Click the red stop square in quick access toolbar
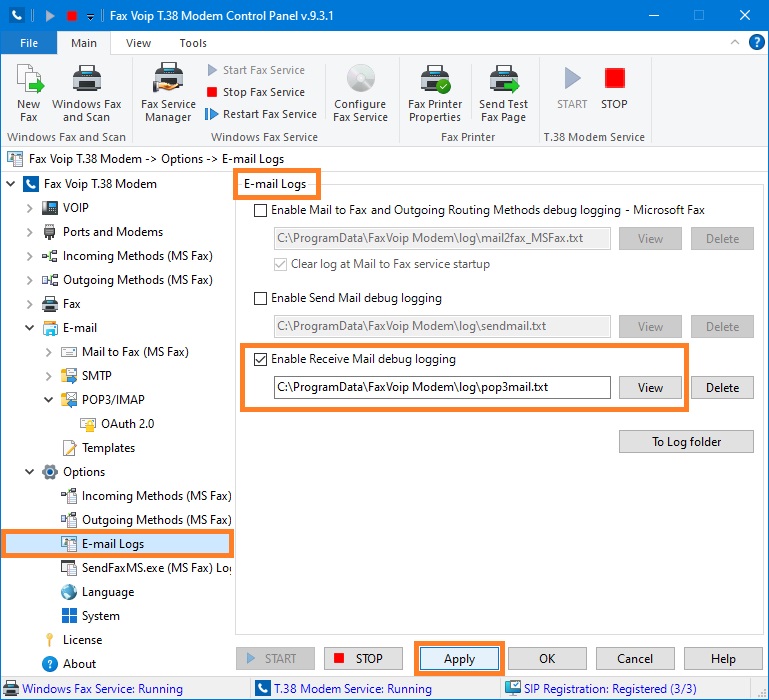769x700 pixels. click(x=72, y=16)
